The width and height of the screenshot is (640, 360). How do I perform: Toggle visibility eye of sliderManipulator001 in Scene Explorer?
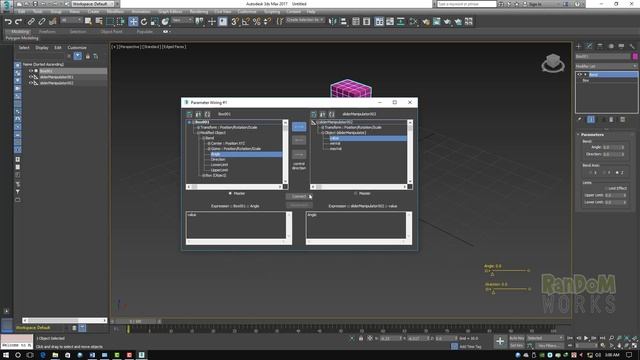(31, 77)
